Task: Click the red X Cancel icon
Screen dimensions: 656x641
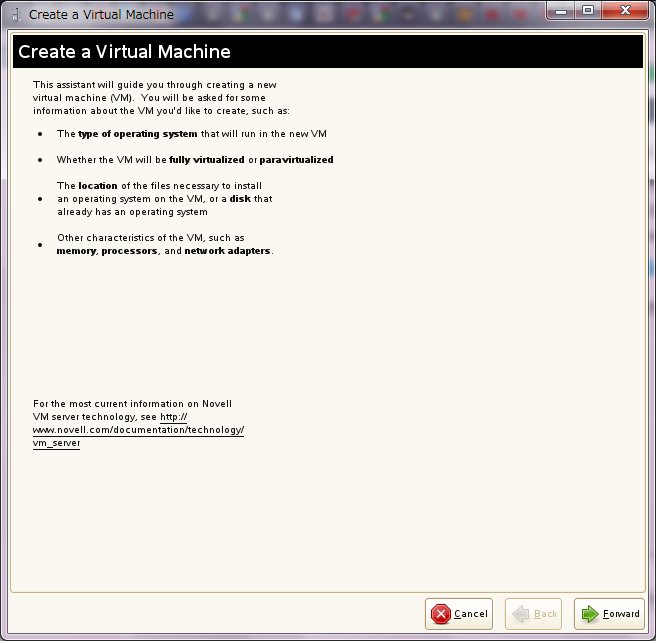Action: pos(441,614)
